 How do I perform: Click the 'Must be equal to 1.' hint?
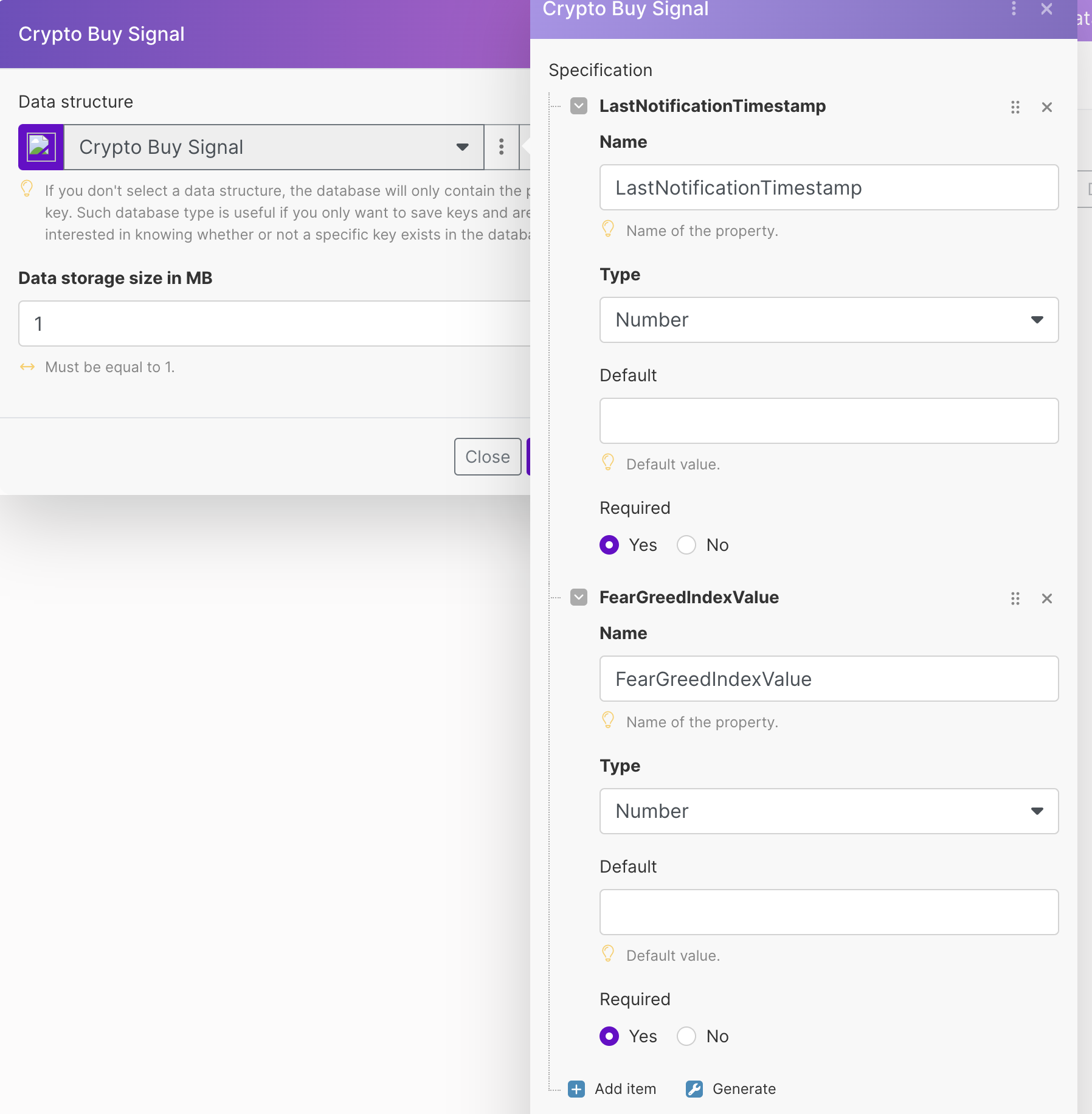[x=110, y=367]
